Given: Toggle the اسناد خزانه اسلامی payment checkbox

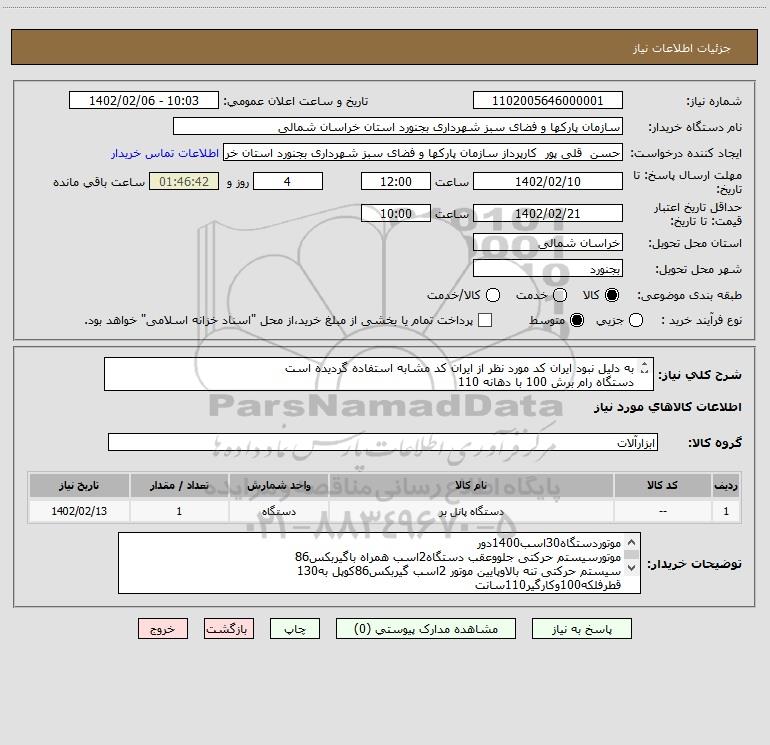Looking at the screenshot, I should tap(485, 320).
